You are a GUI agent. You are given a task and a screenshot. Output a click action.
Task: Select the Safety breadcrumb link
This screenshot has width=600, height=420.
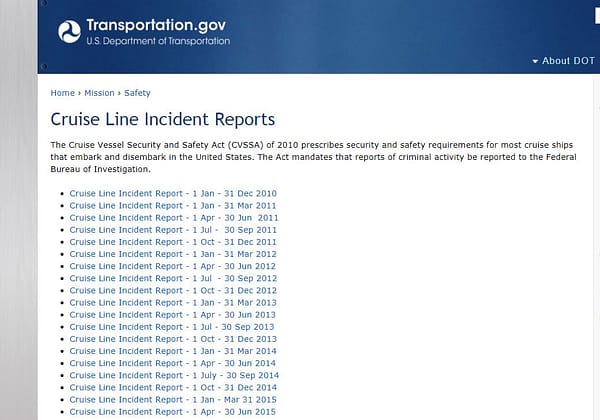137,93
